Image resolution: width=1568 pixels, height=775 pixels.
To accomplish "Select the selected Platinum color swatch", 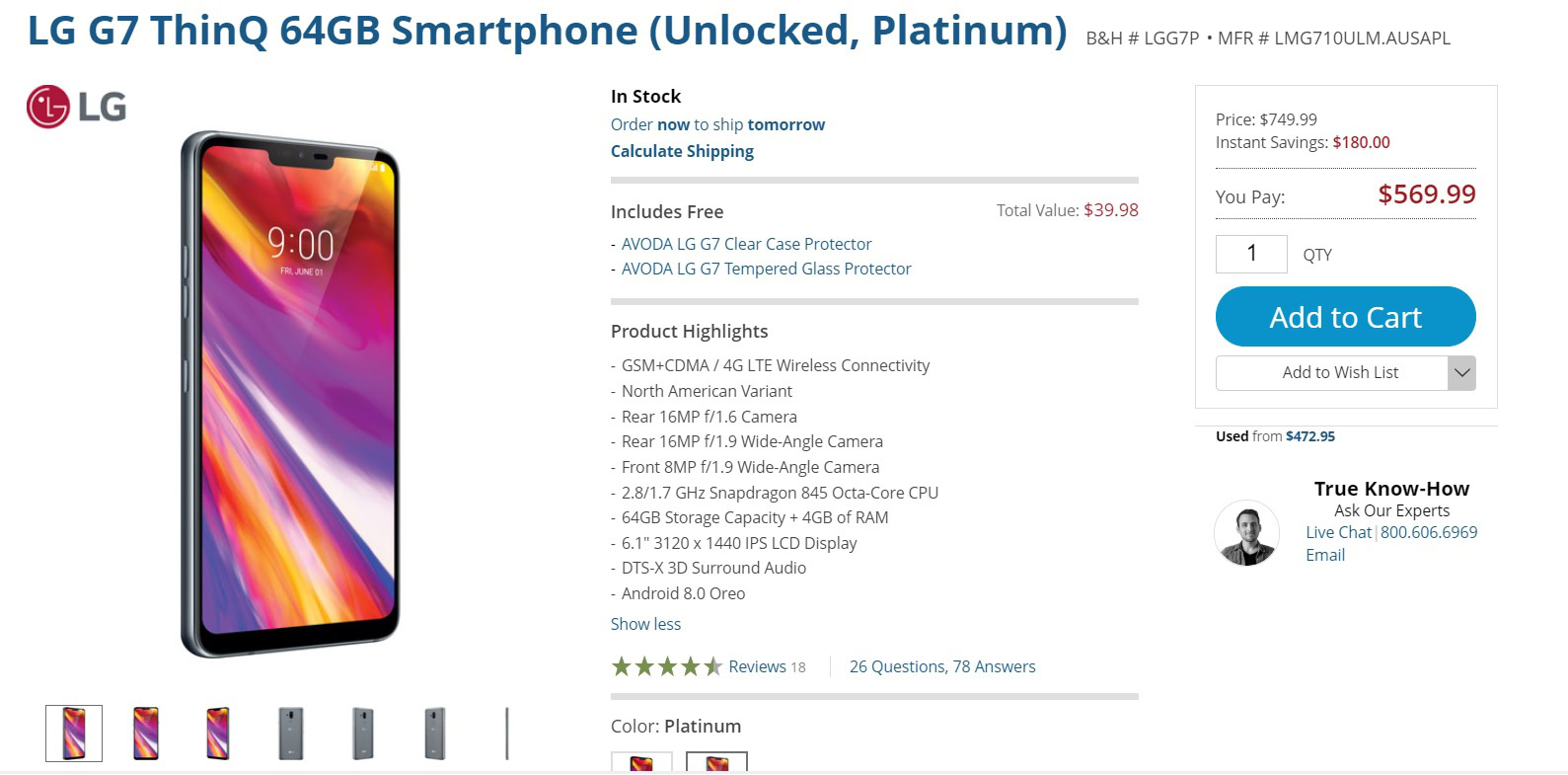I will coord(716,761).
